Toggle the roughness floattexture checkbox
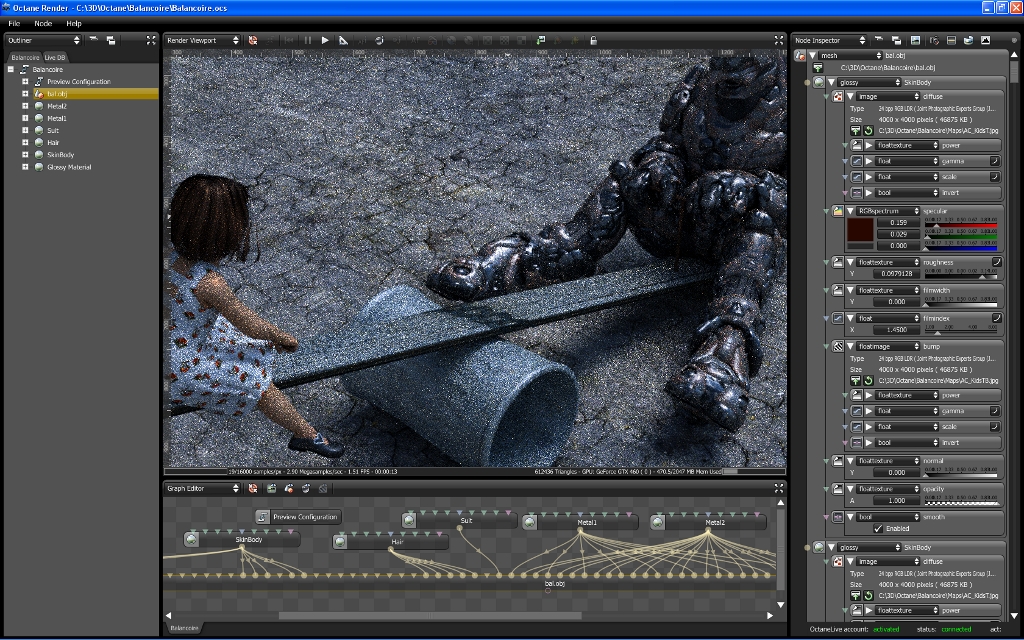Screen dimensions: 1024x640 point(996,262)
